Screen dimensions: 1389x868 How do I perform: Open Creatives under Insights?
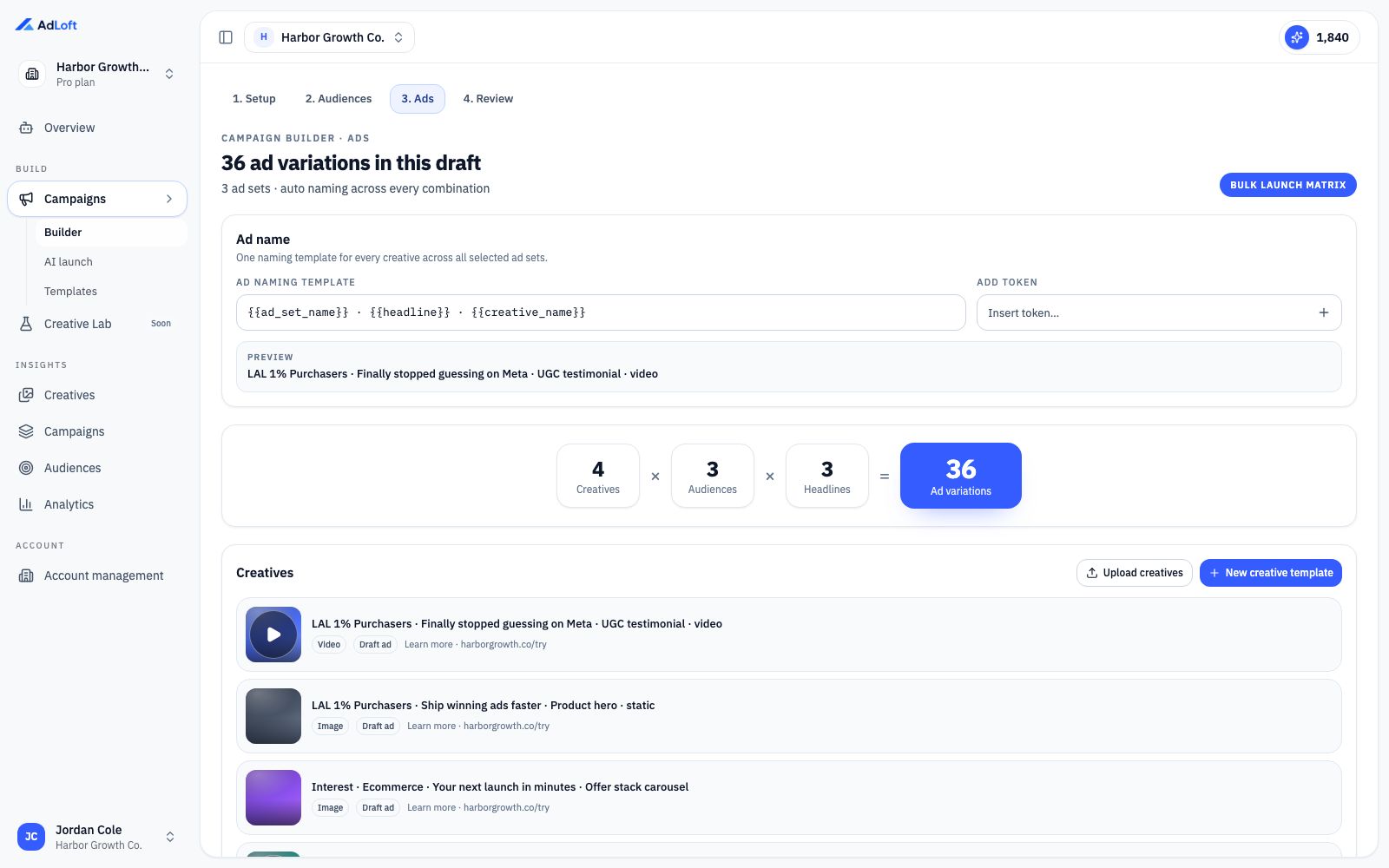(97, 395)
